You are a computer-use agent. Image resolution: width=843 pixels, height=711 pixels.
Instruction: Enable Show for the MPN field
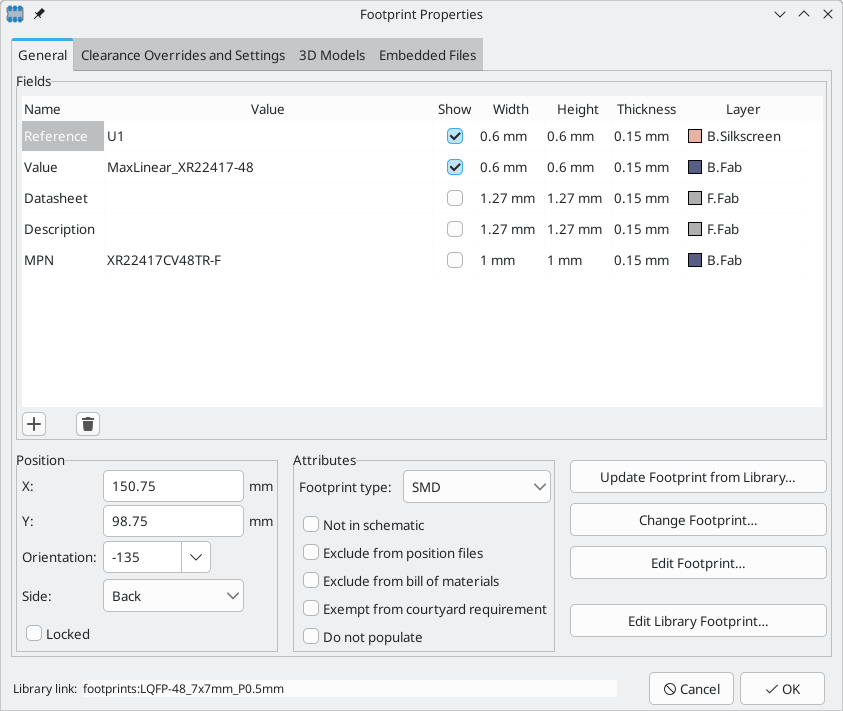[x=455, y=261]
